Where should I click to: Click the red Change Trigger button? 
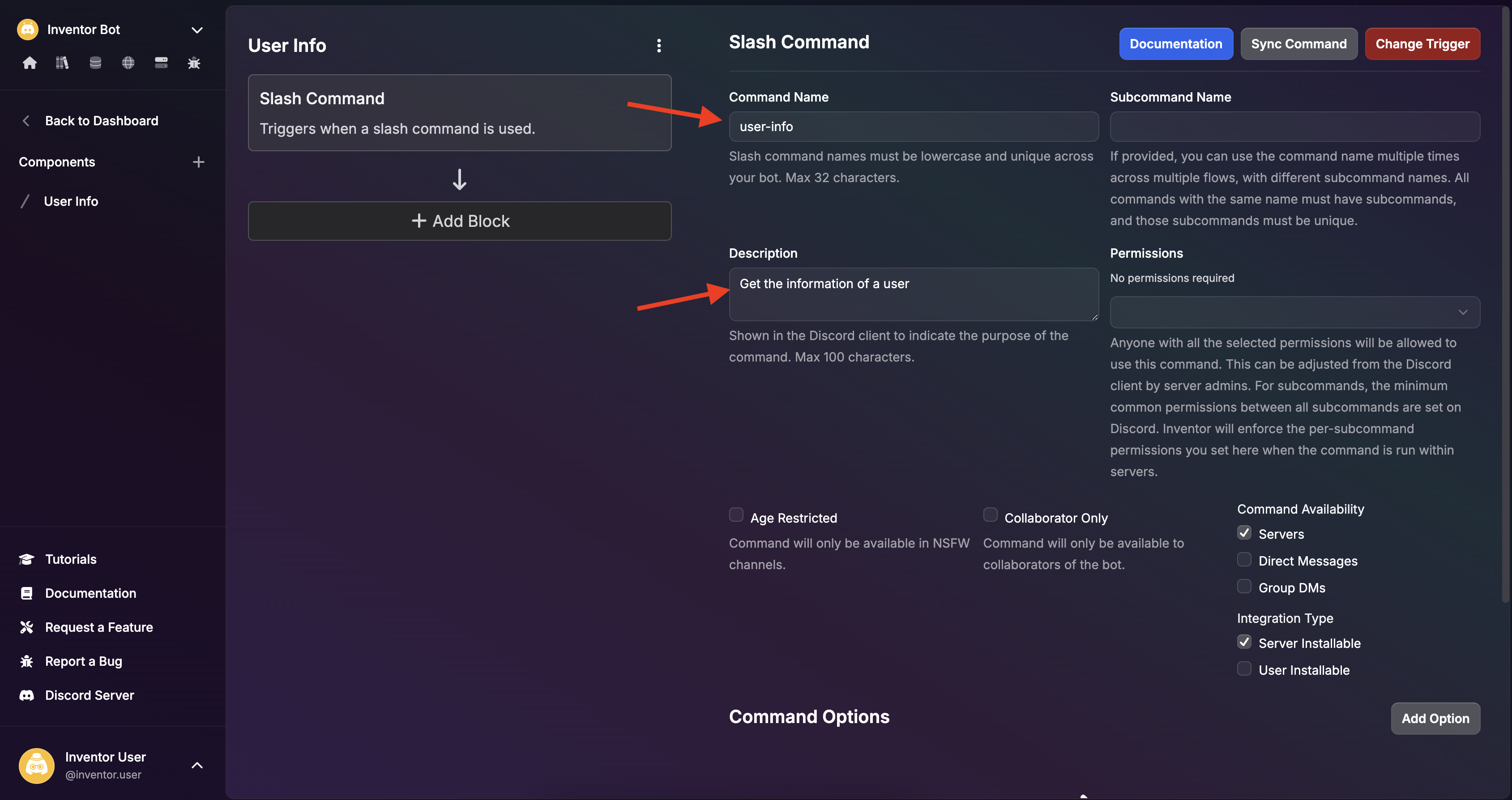point(1422,44)
